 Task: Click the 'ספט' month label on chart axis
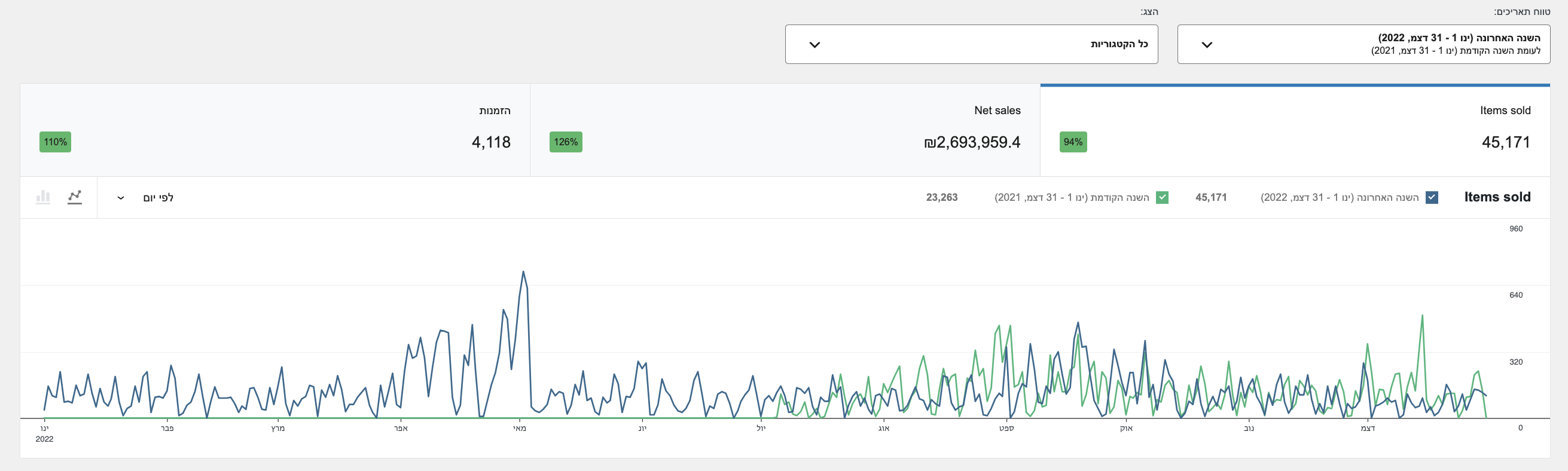pos(1006,429)
